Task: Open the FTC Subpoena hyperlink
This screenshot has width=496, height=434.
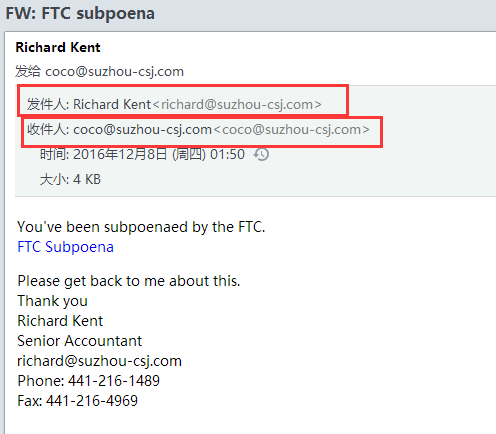Action: tap(65, 247)
